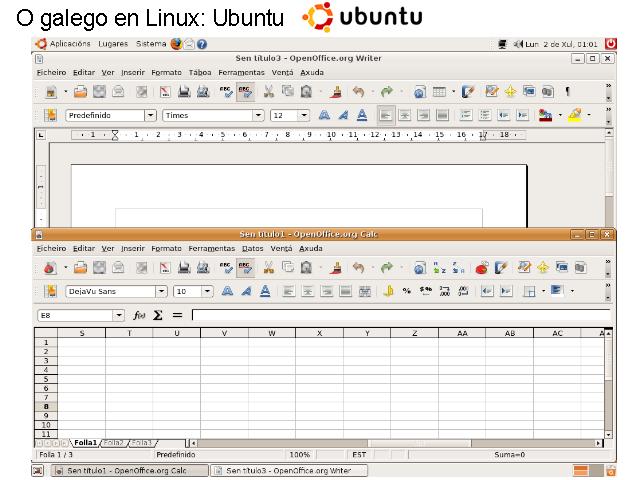This screenshot has height=480, width=640.
Task: Click the Undo arrow in Writer toolbar
Action: 358,91
